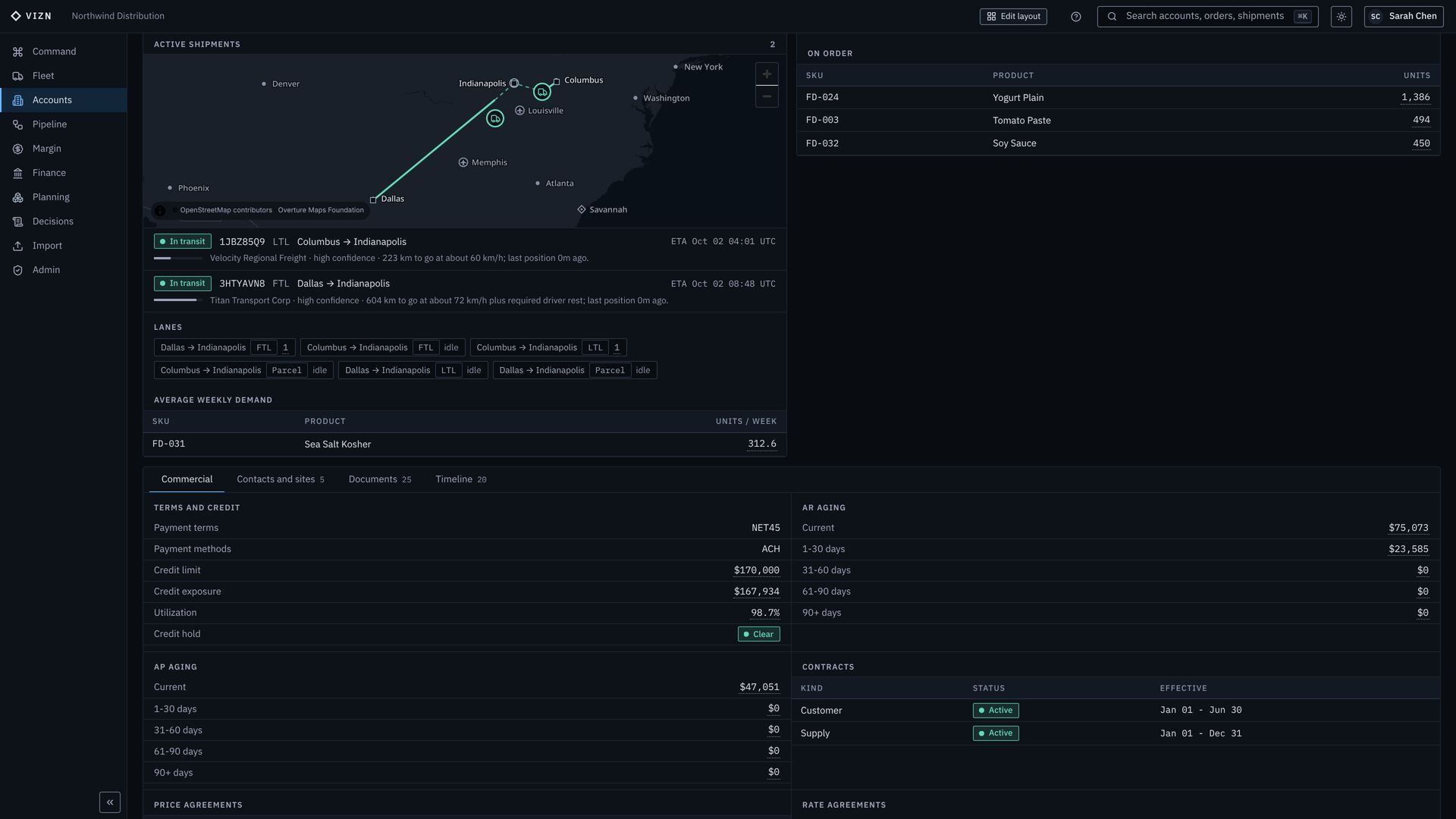Open Import with the upload icon
The width and height of the screenshot is (1456, 819).
[x=17, y=246]
